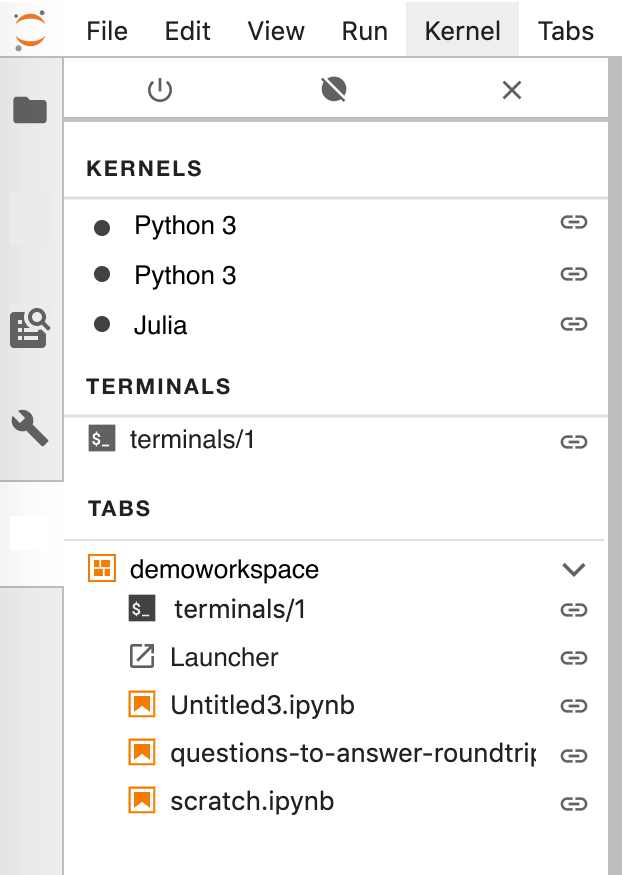Viewport: 622px width, 875px height.
Task: Open the property inspector sidebar panel
Action: coord(30,325)
